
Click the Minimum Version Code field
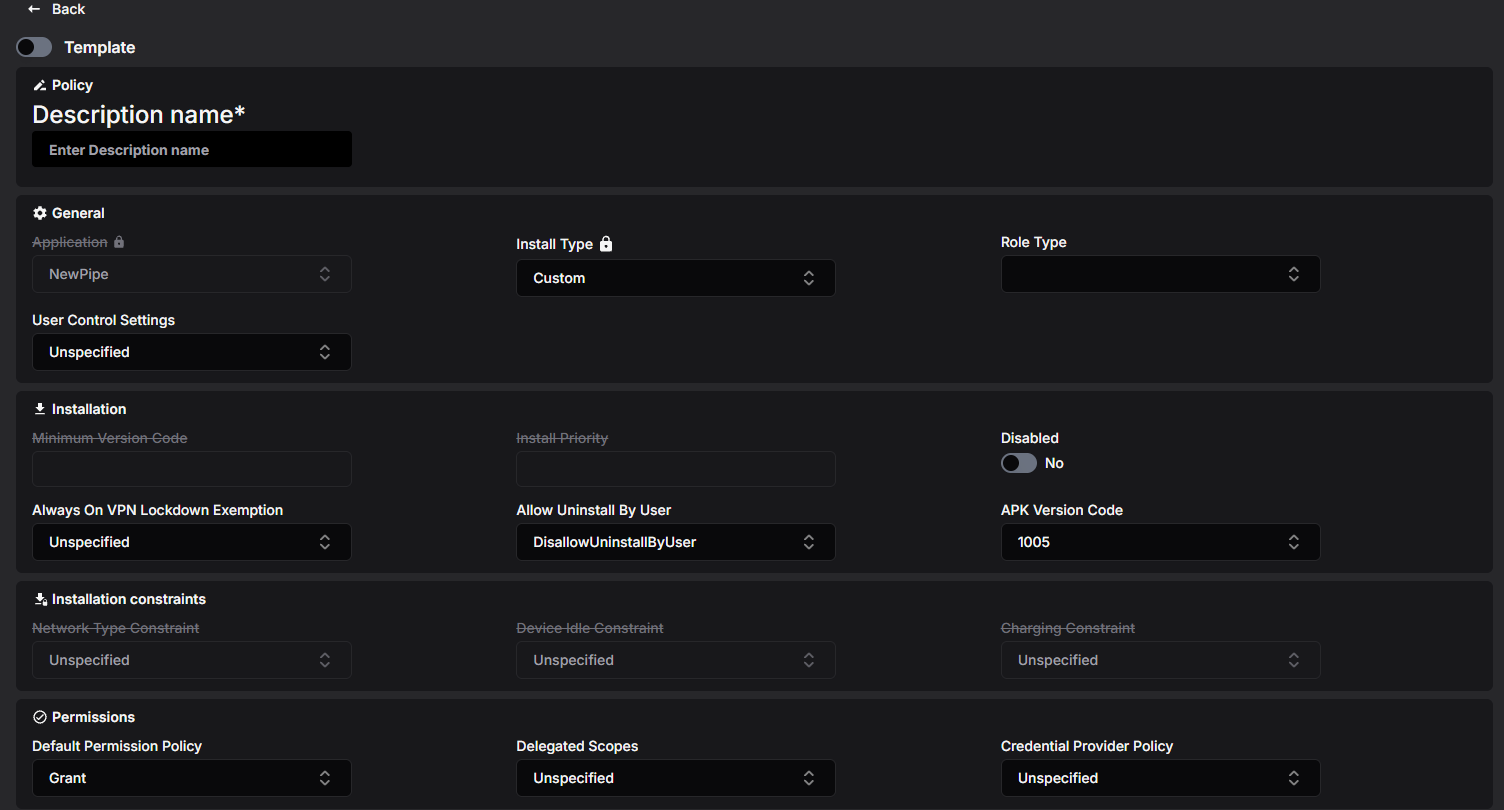pyautogui.click(x=192, y=469)
